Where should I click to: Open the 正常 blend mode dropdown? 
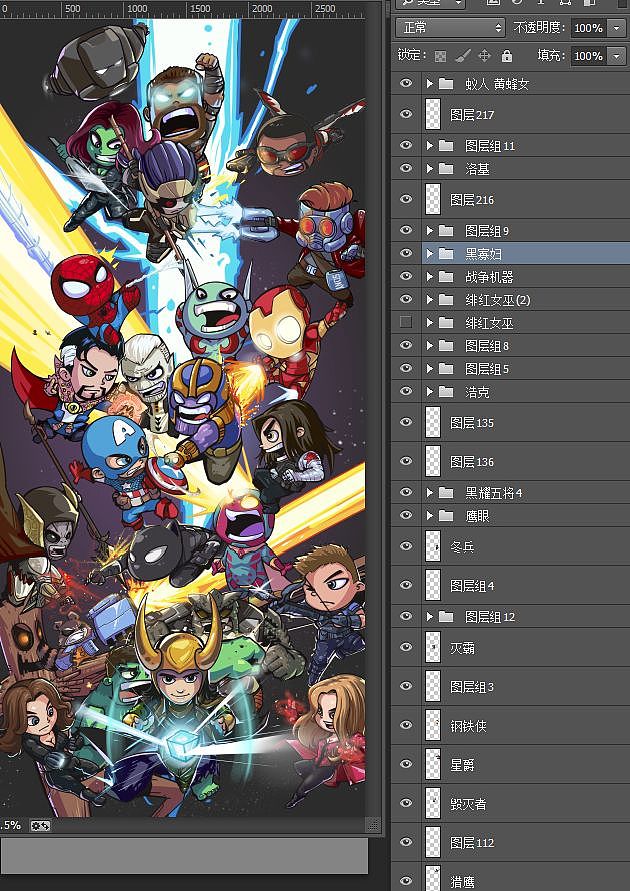click(450, 27)
